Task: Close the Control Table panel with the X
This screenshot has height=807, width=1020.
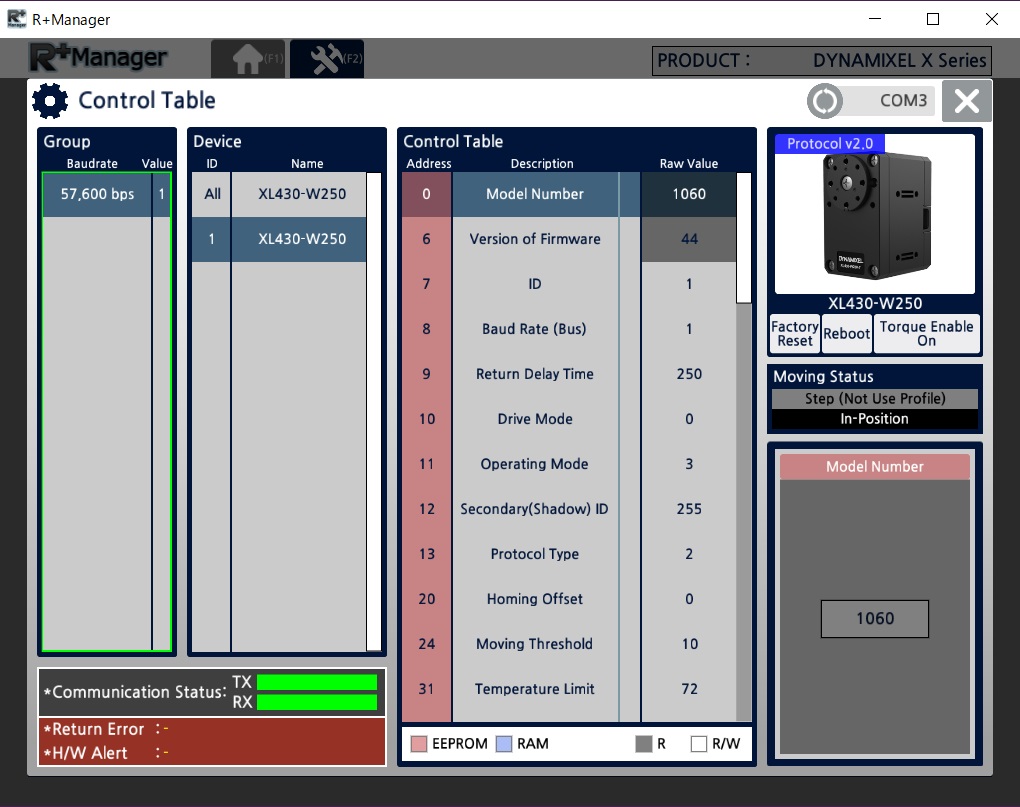Action: click(x=967, y=101)
